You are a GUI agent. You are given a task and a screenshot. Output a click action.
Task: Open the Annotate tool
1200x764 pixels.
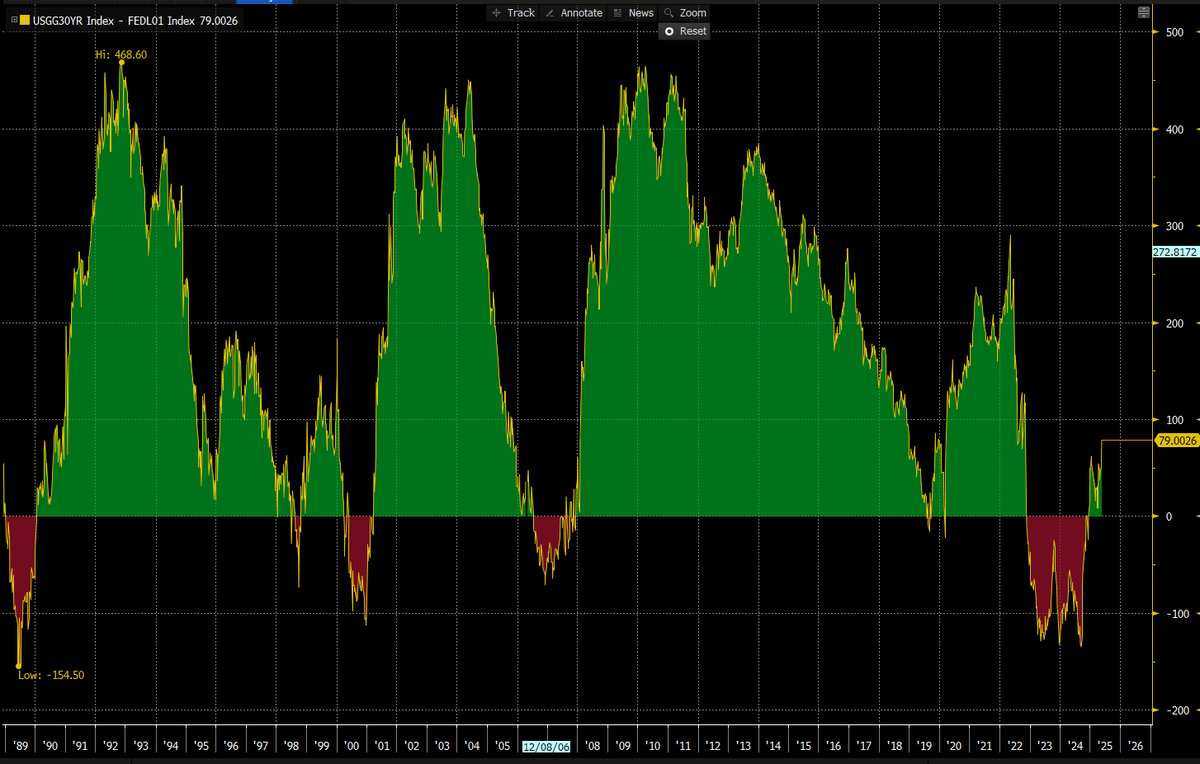[x=574, y=13]
